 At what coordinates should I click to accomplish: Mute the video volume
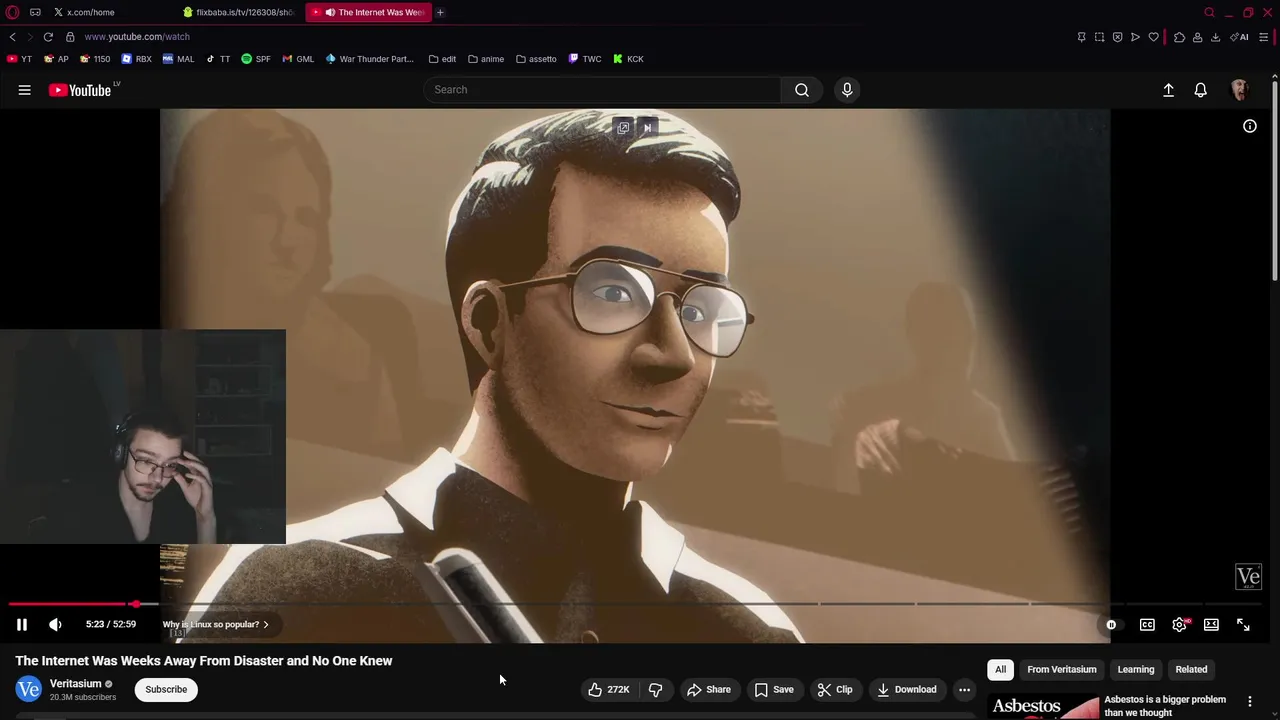tap(55, 625)
